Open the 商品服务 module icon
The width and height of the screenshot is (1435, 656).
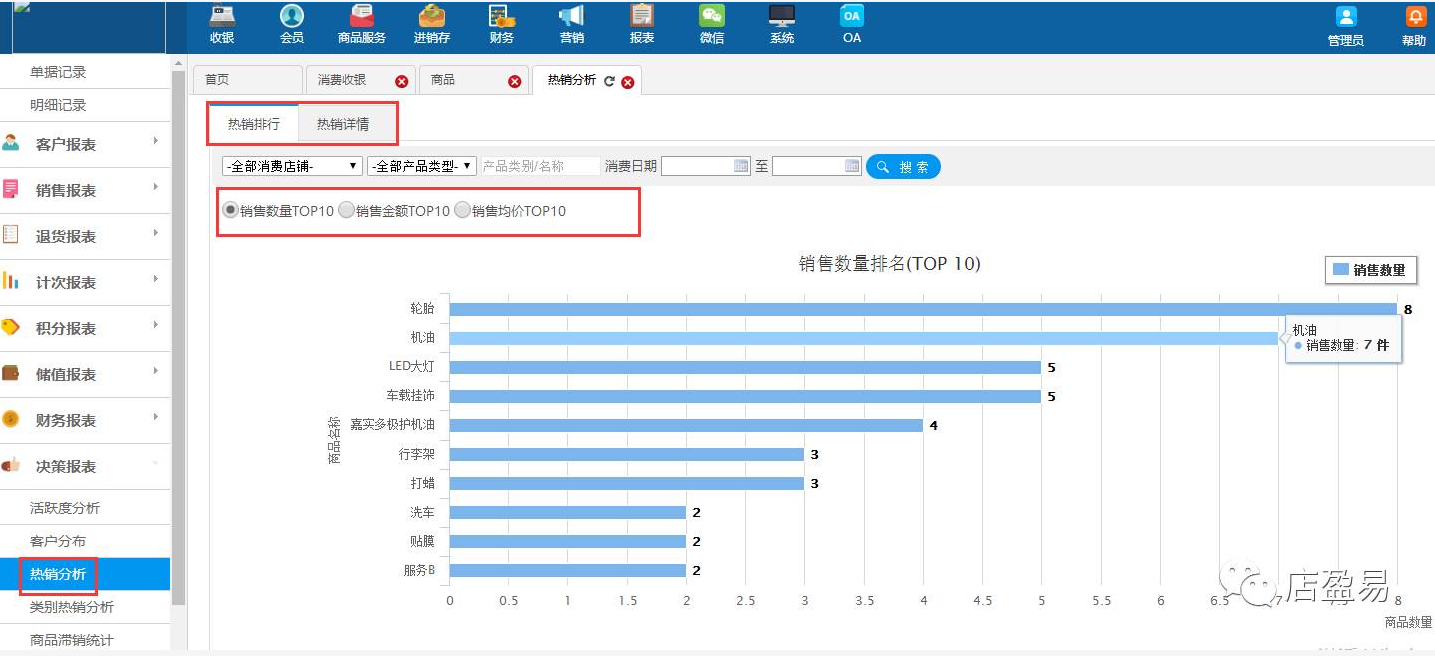click(362, 17)
